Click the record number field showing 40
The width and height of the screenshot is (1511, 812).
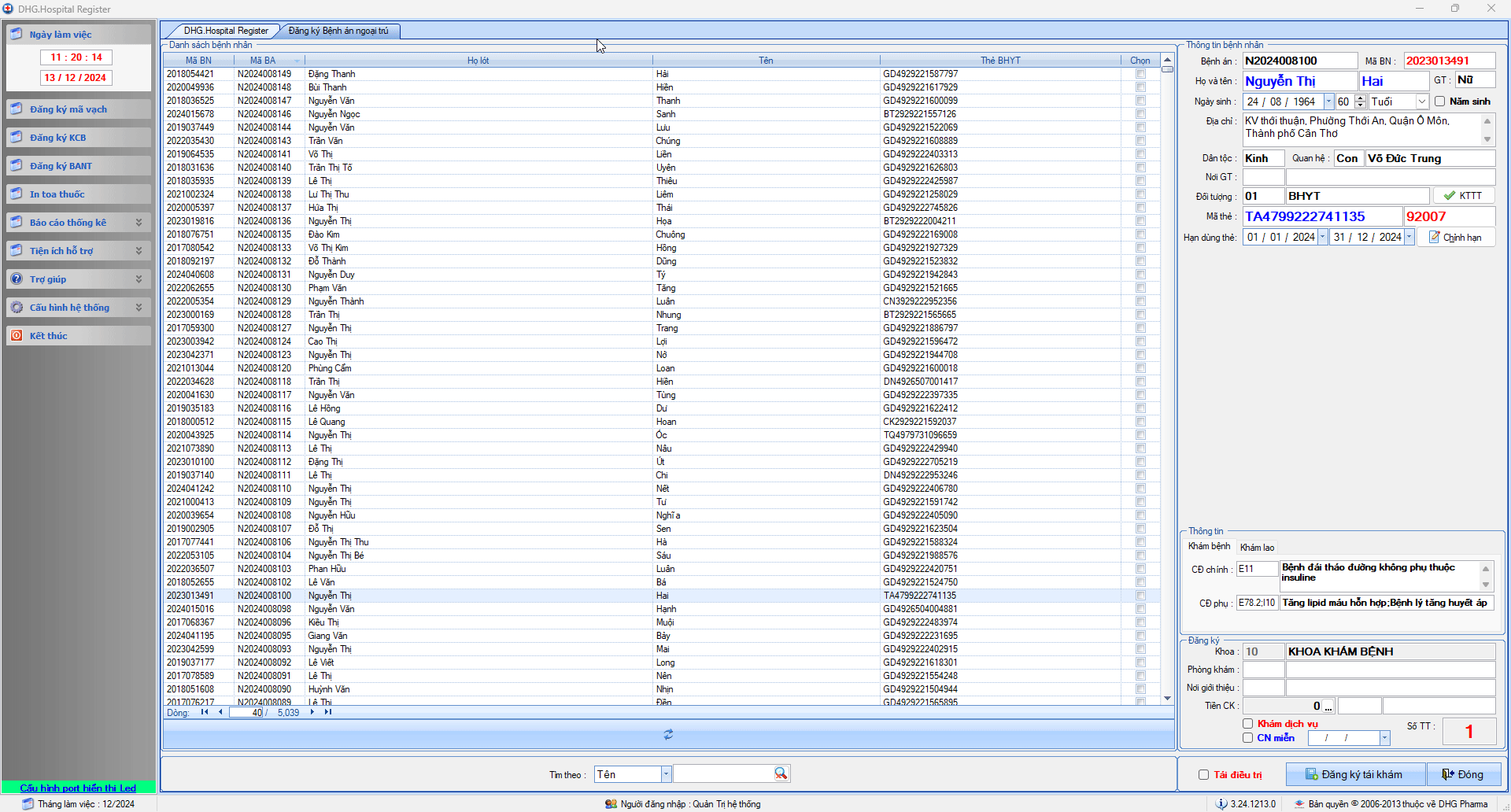pos(246,712)
